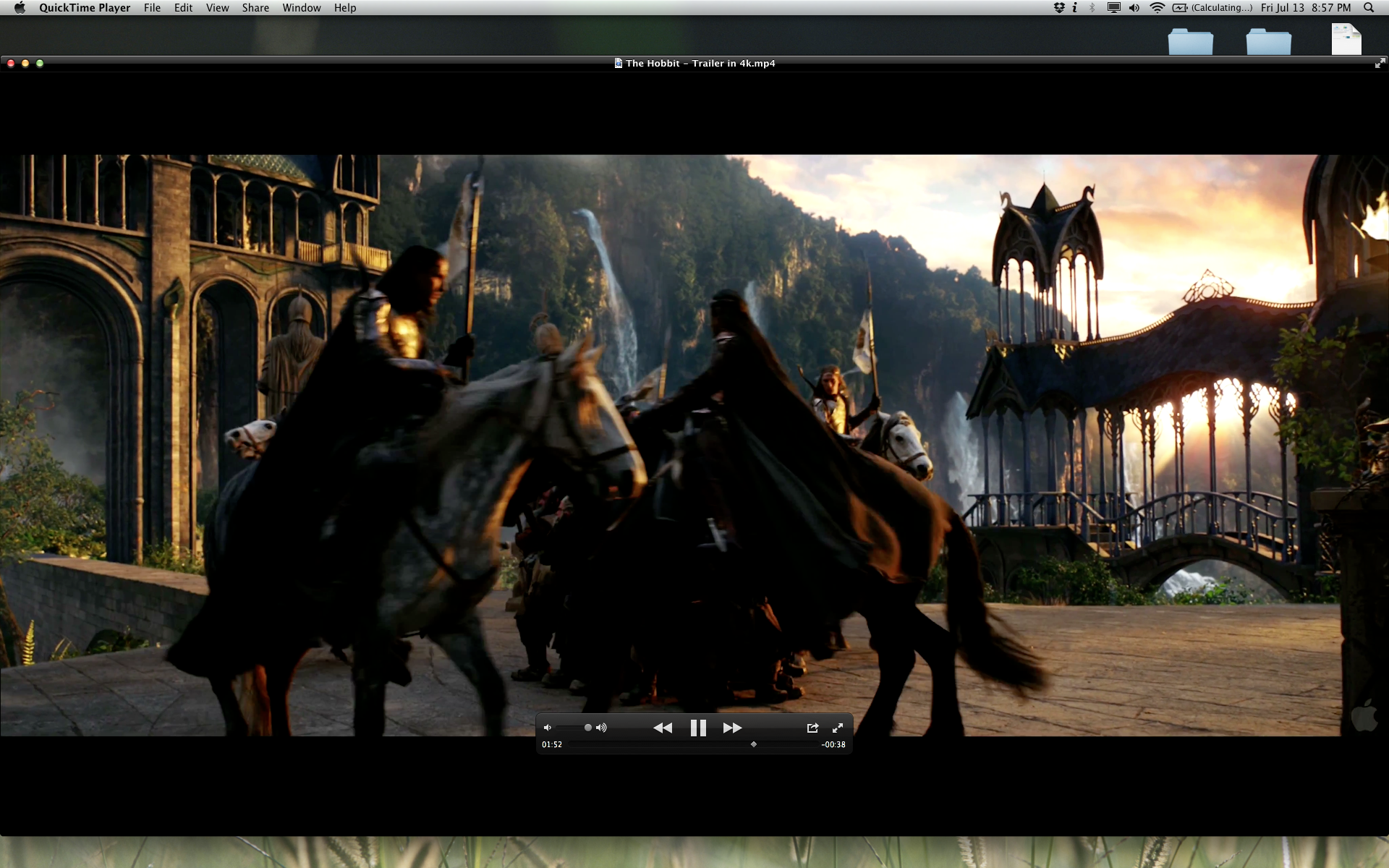Click the timeline playhead diamond
The width and height of the screenshot is (1389, 868).
754,744
